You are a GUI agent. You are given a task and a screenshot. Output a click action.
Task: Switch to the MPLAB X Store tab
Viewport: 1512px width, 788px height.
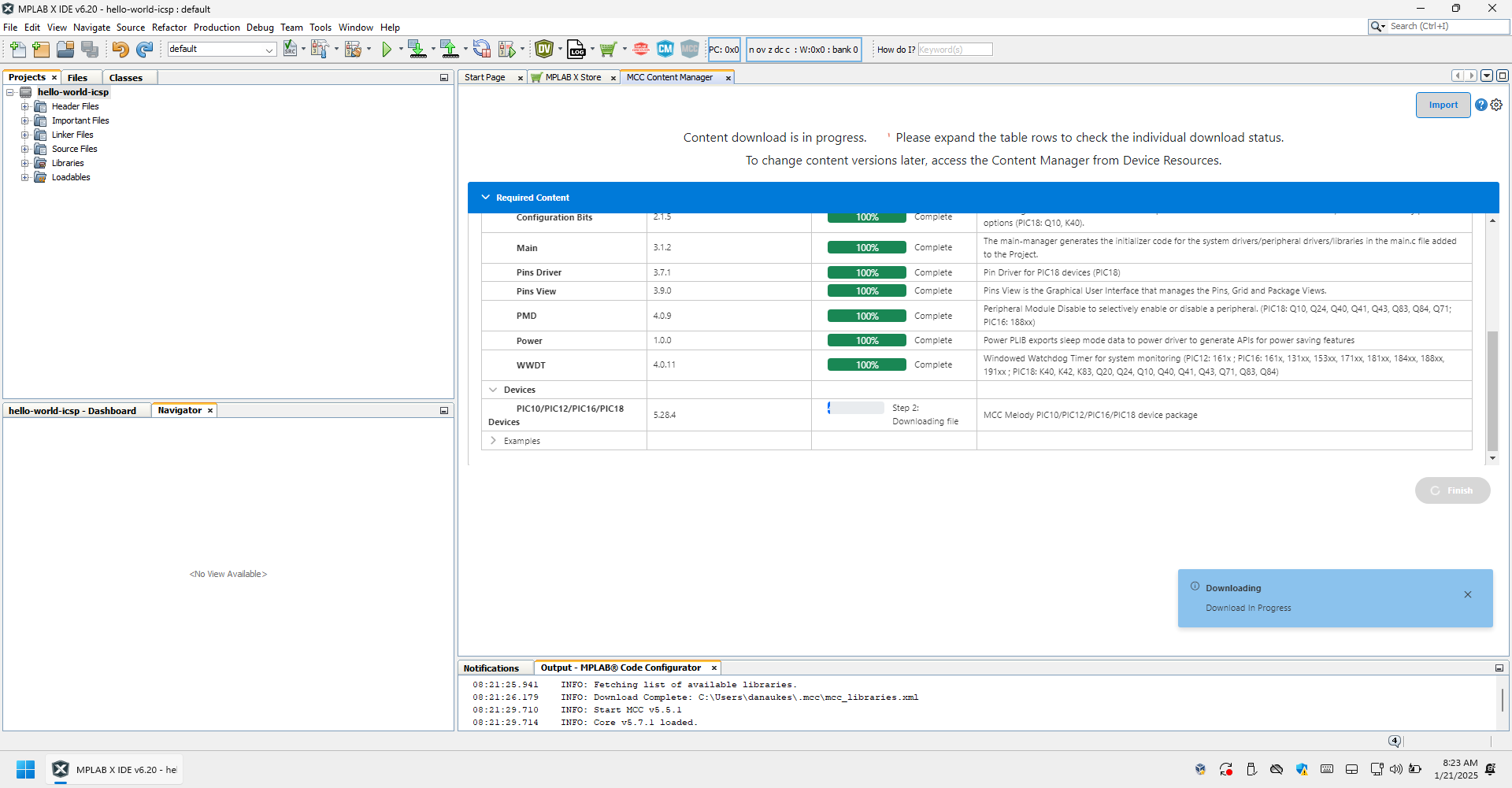pyautogui.click(x=573, y=77)
